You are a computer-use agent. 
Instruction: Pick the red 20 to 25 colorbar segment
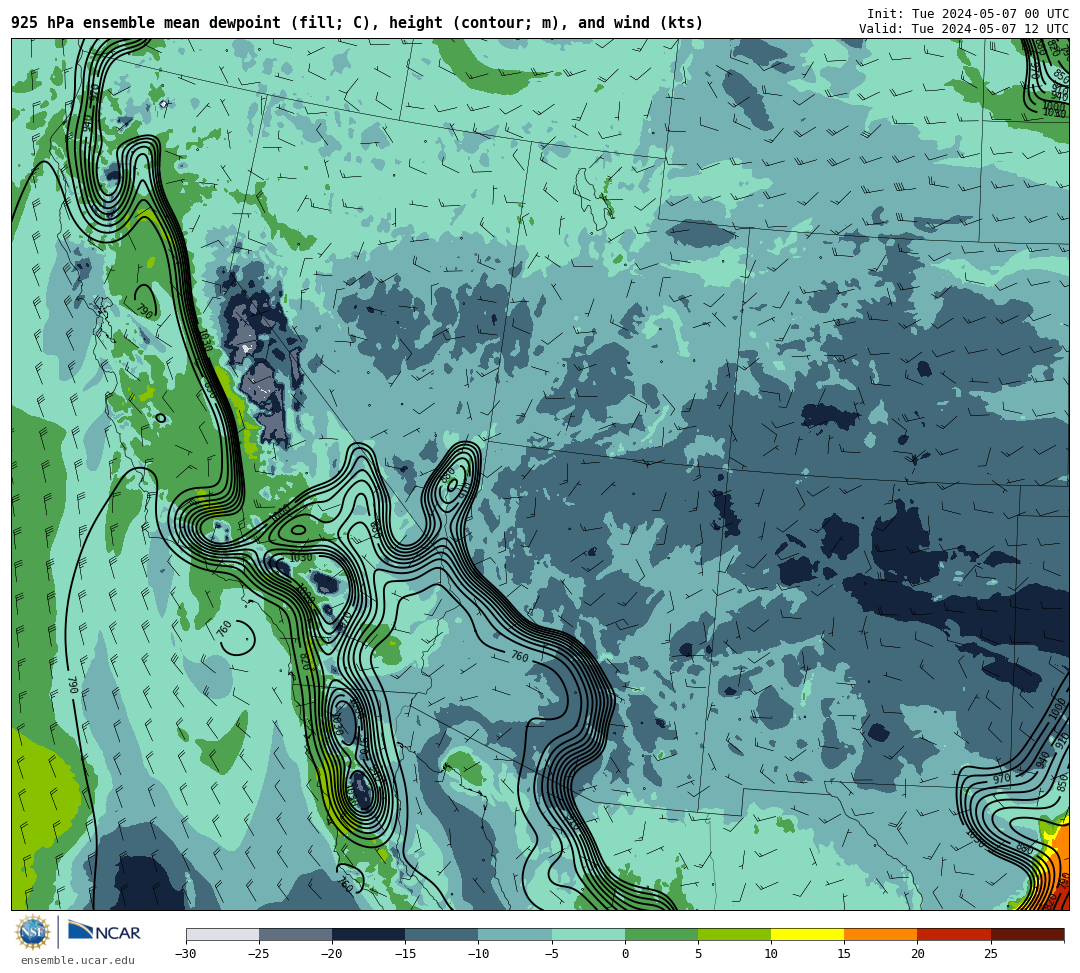point(954,934)
